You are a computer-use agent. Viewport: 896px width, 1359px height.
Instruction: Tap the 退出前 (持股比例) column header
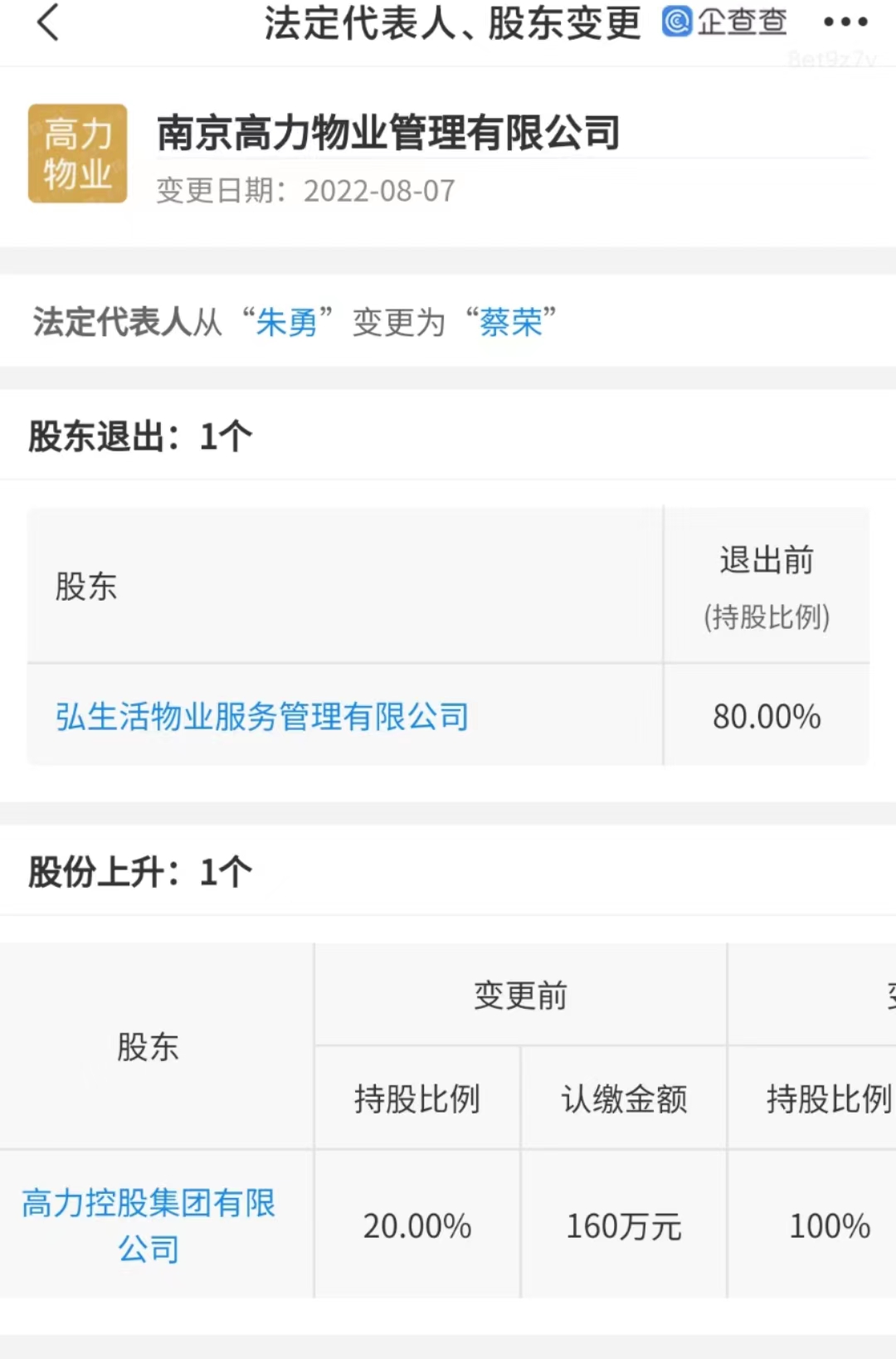(x=767, y=587)
